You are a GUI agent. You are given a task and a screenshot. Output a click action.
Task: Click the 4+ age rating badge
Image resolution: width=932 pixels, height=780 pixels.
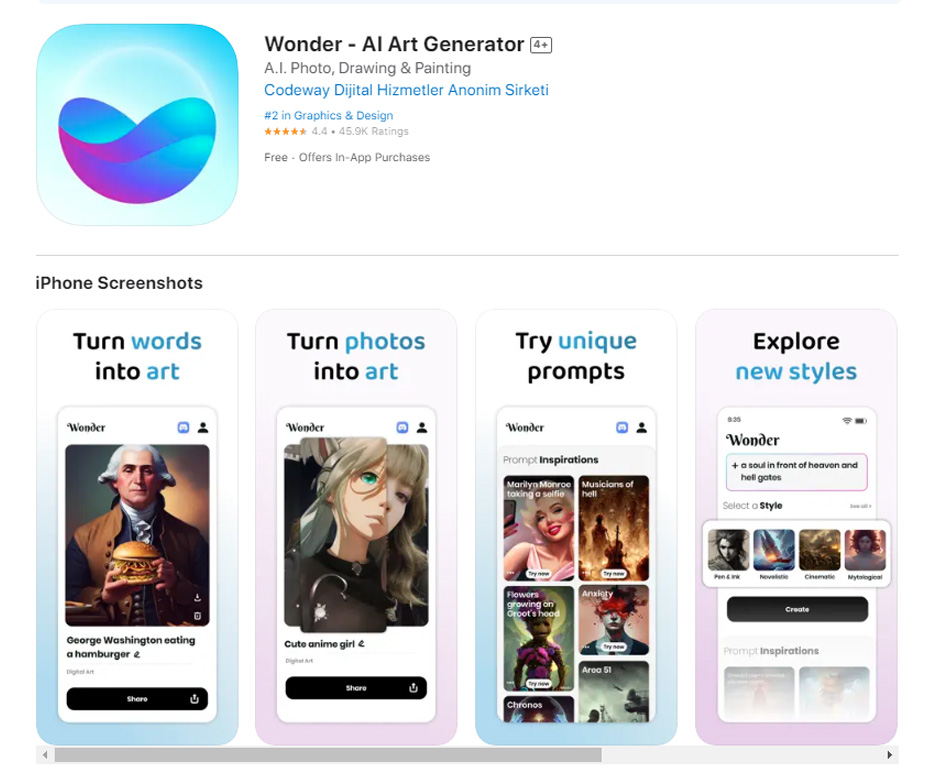pos(541,45)
